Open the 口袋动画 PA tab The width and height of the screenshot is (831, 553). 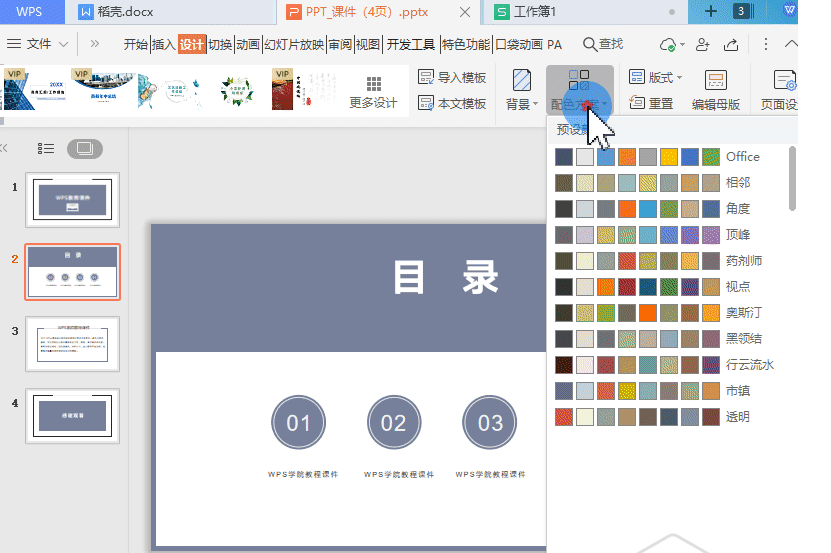(528, 44)
